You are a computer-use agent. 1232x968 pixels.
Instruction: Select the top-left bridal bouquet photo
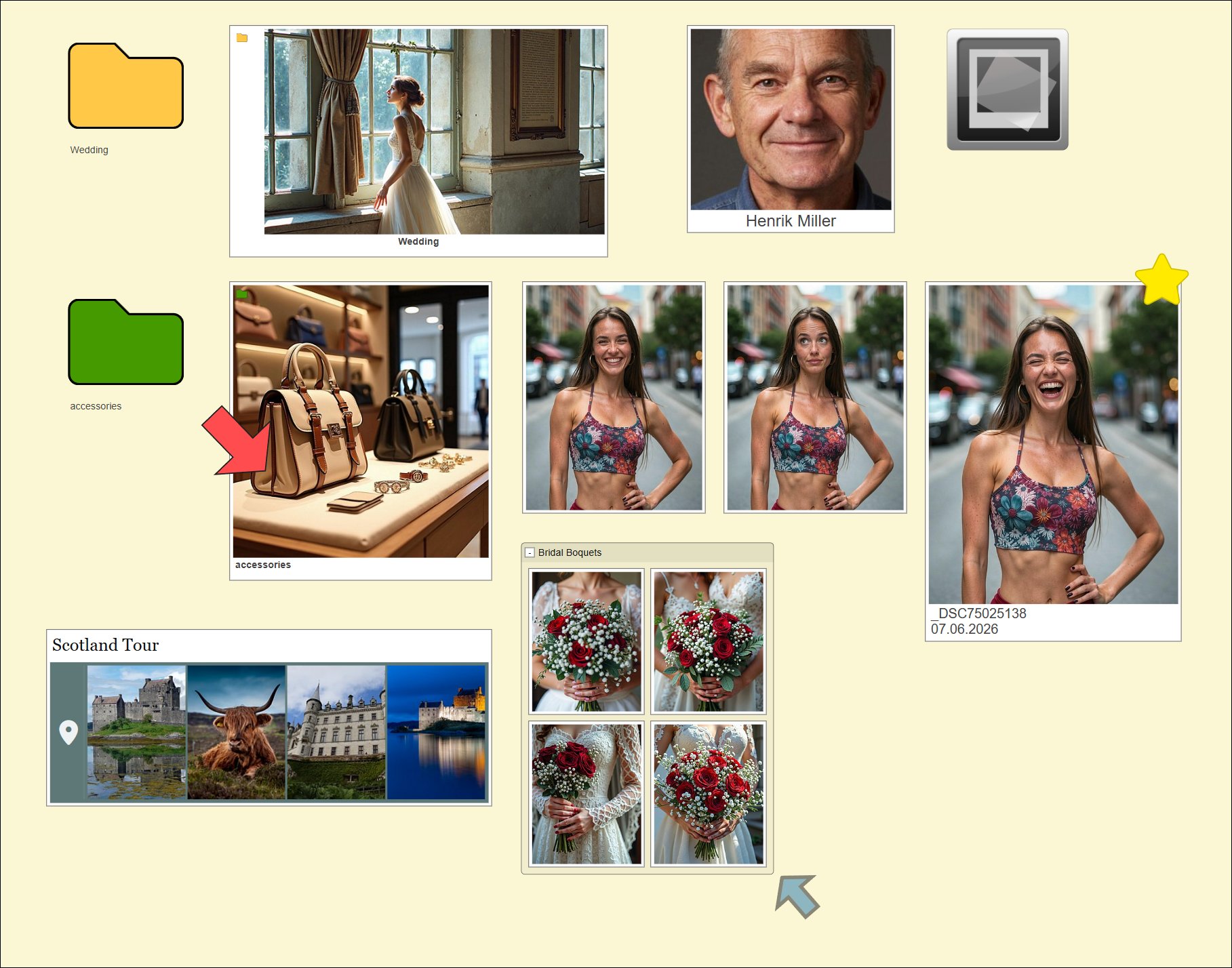pos(587,641)
